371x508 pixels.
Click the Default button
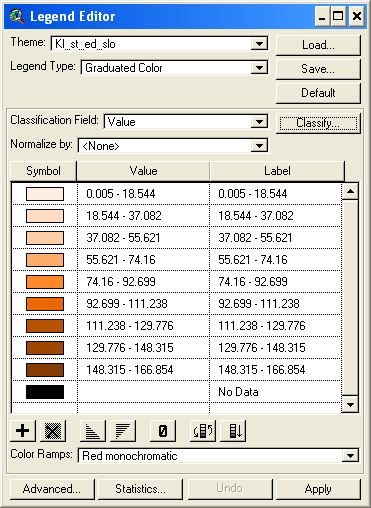pos(318,93)
